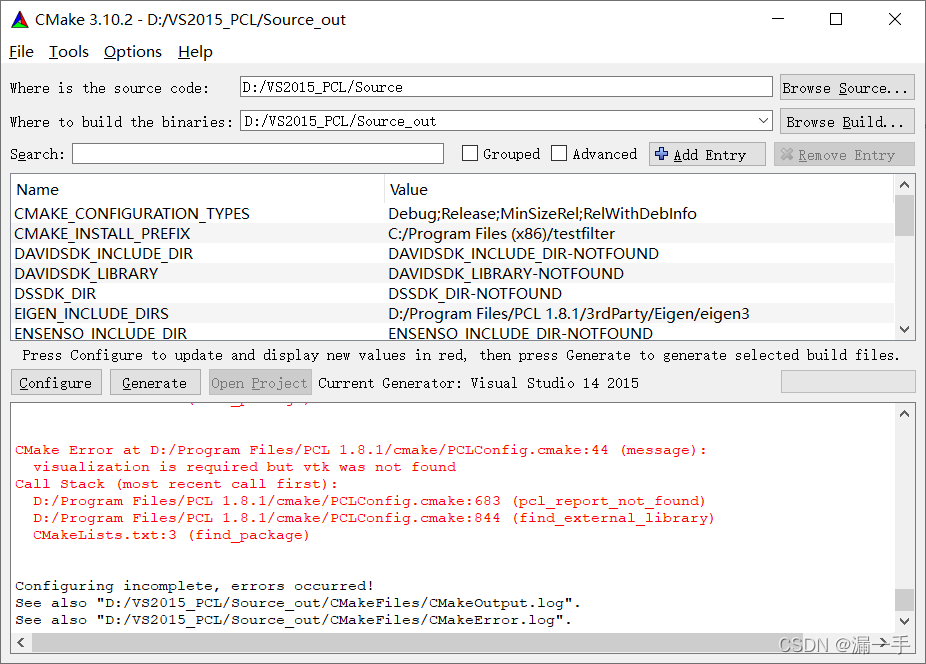
Task: Click the value Debug;Release;MinSizeRel;RelWithDebInfo
Action: click(x=542, y=213)
